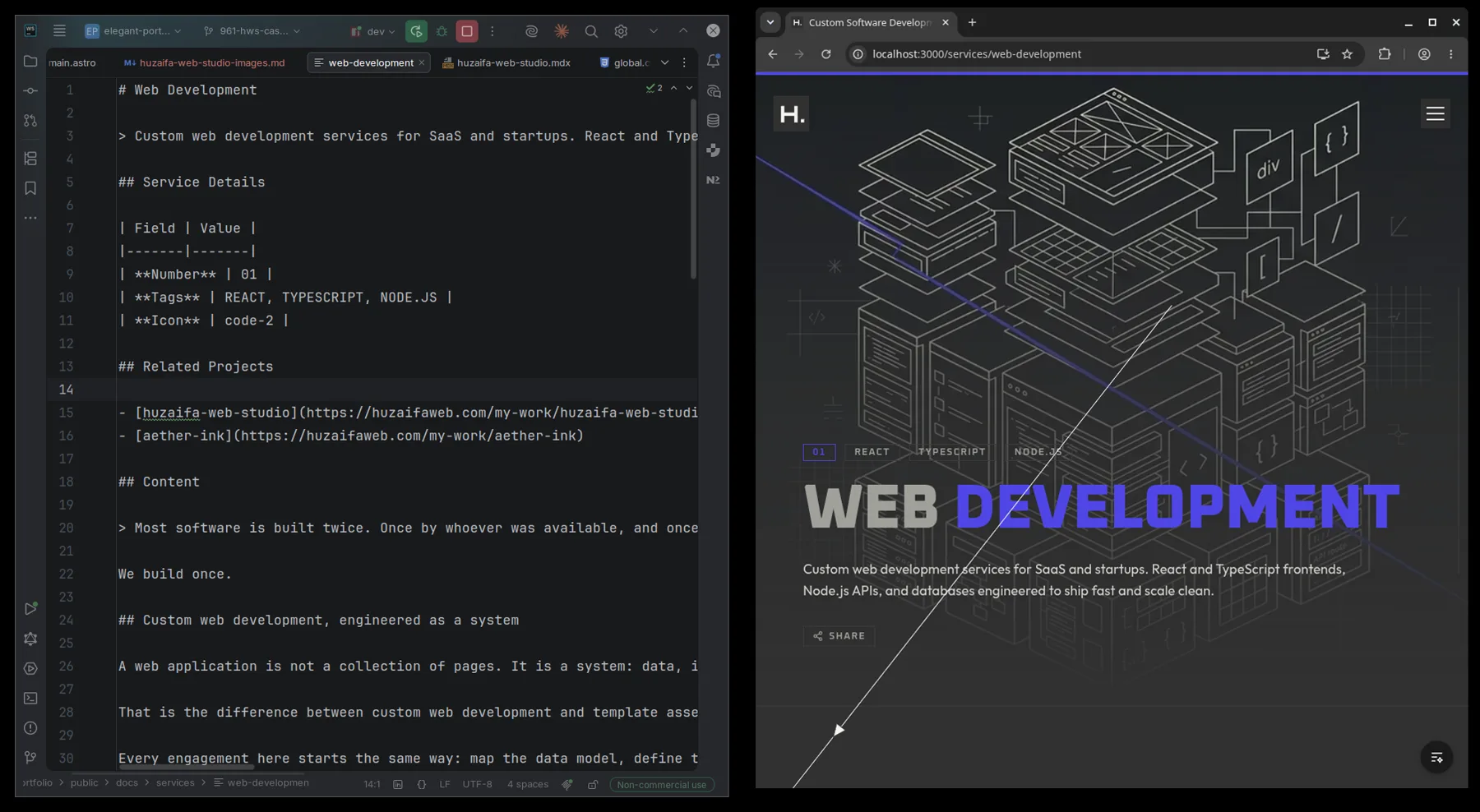Click 4 spaces indent setting
The height and width of the screenshot is (812, 1480).
click(x=528, y=784)
